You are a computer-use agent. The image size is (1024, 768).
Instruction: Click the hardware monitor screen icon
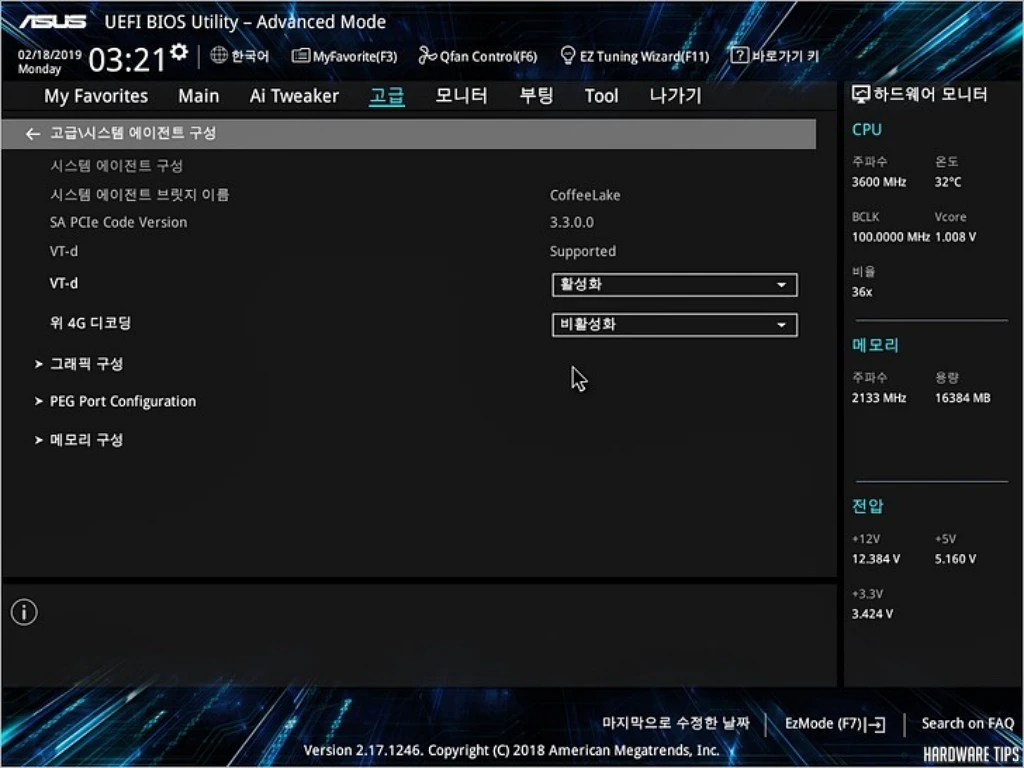tap(861, 95)
